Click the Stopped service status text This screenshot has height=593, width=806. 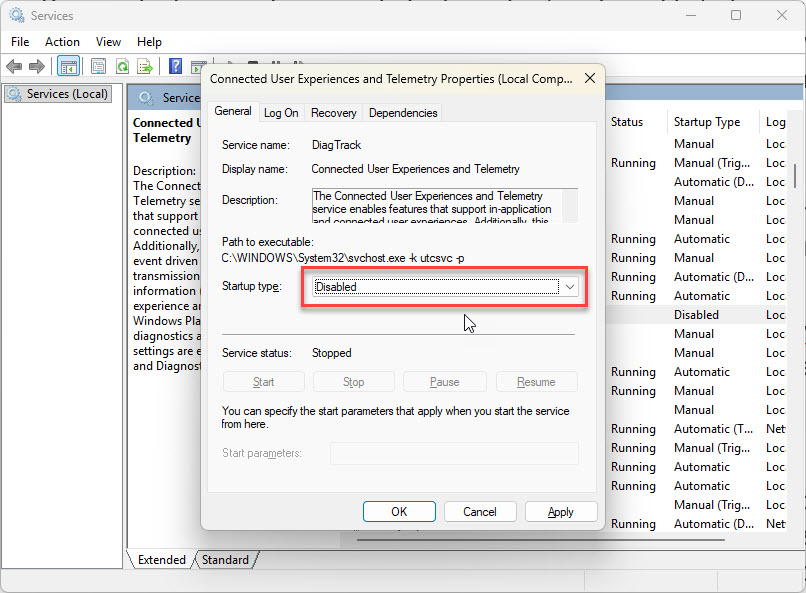pos(332,353)
